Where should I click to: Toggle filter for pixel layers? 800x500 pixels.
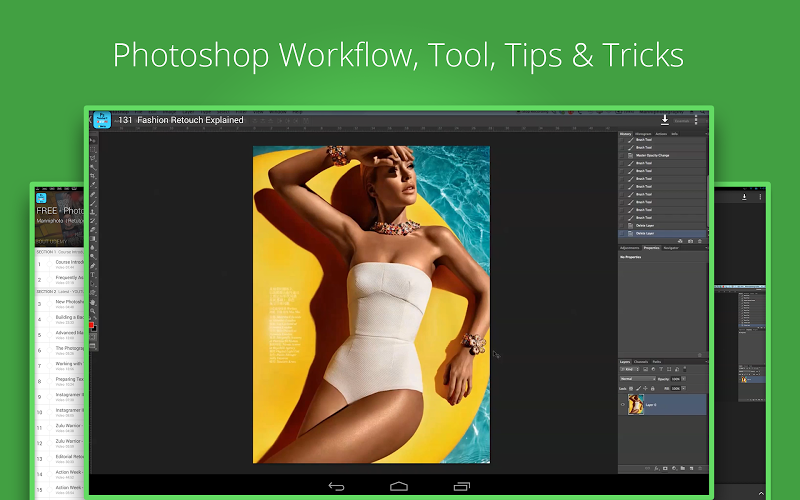(x=646, y=369)
